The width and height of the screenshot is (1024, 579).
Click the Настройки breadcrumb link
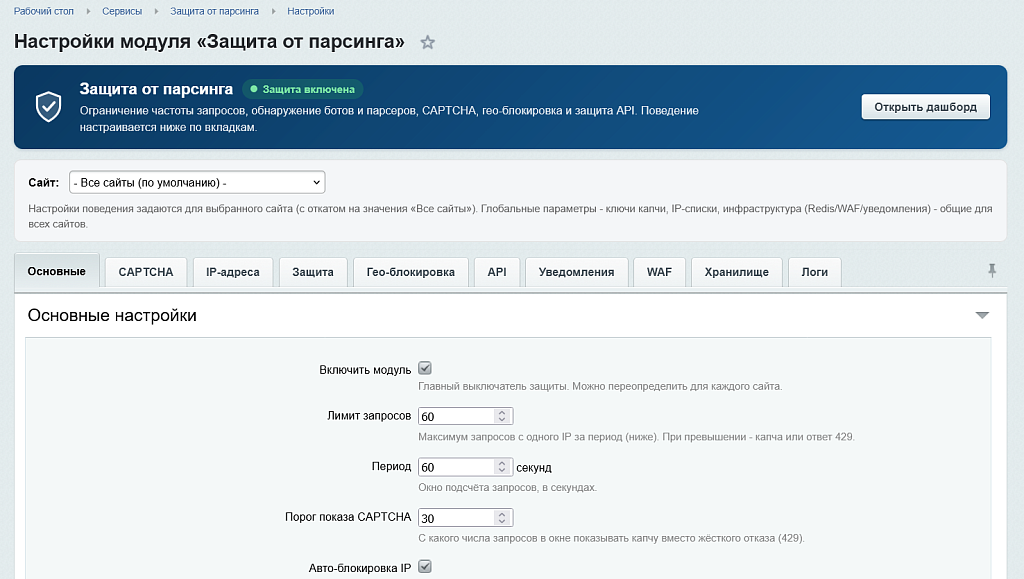[311, 11]
